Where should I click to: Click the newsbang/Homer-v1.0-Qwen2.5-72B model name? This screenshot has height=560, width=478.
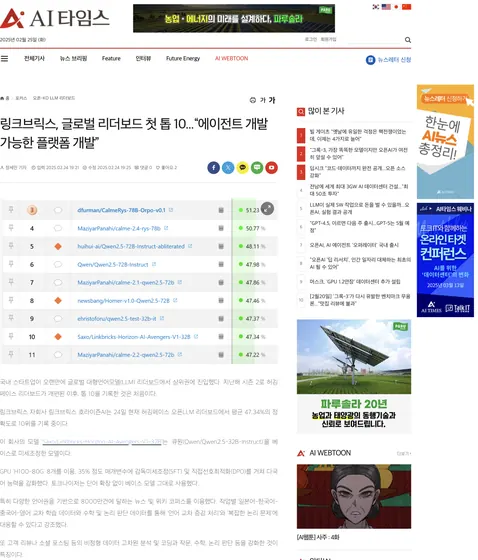coord(123,300)
